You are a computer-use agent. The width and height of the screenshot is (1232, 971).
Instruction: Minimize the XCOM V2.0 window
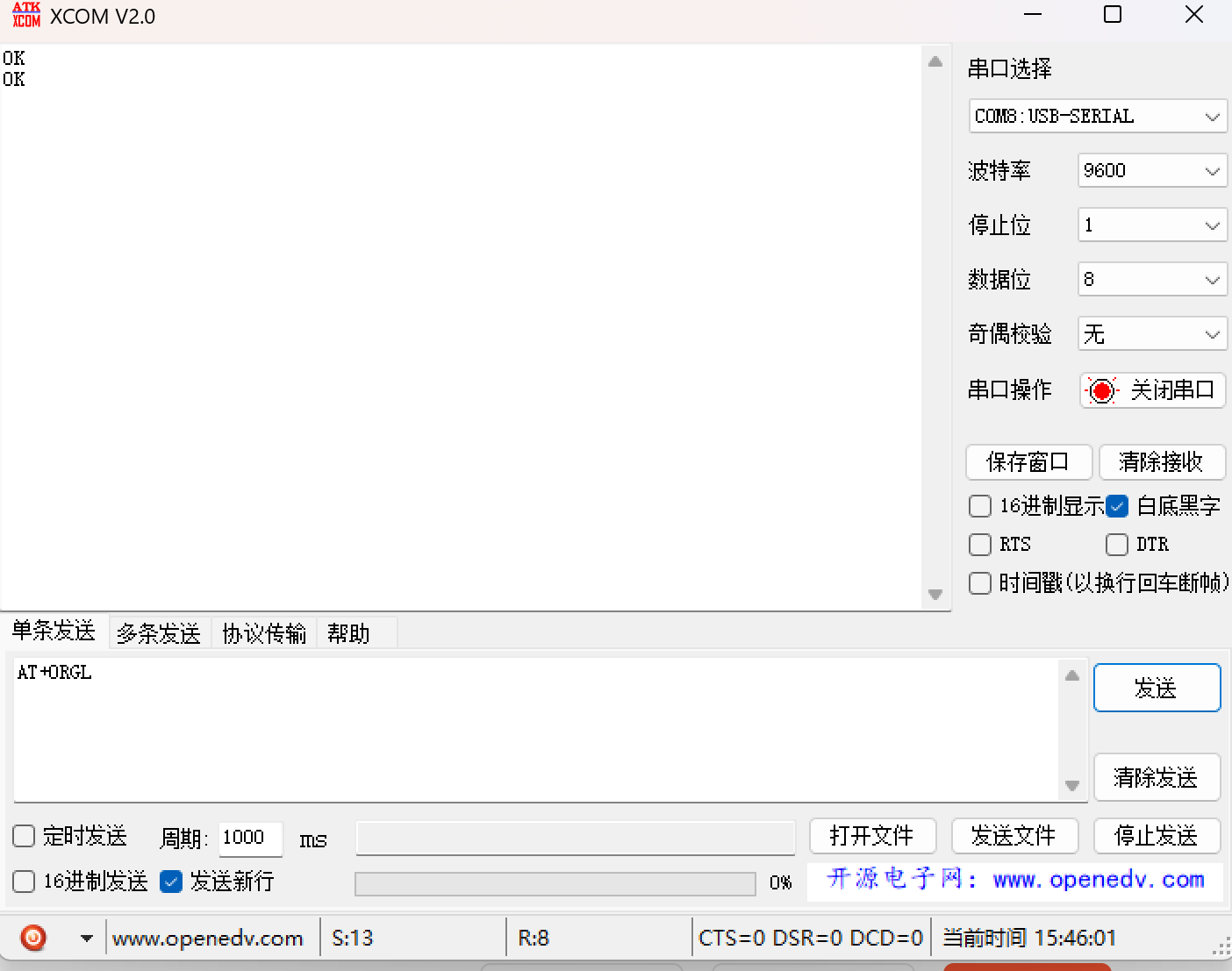tap(1034, 15)
